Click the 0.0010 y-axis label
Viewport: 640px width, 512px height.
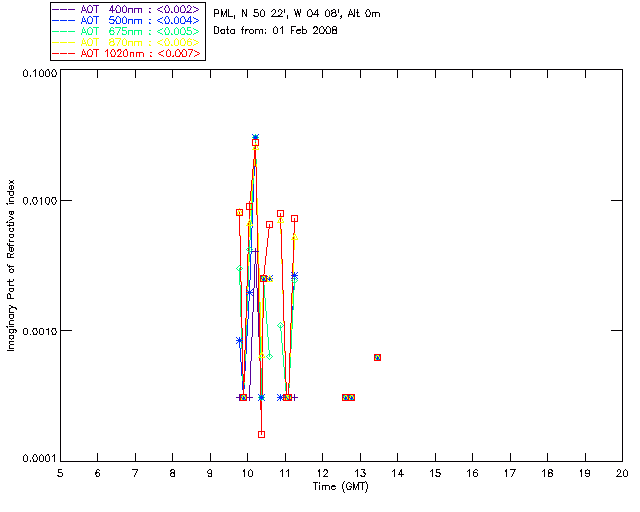40,331
